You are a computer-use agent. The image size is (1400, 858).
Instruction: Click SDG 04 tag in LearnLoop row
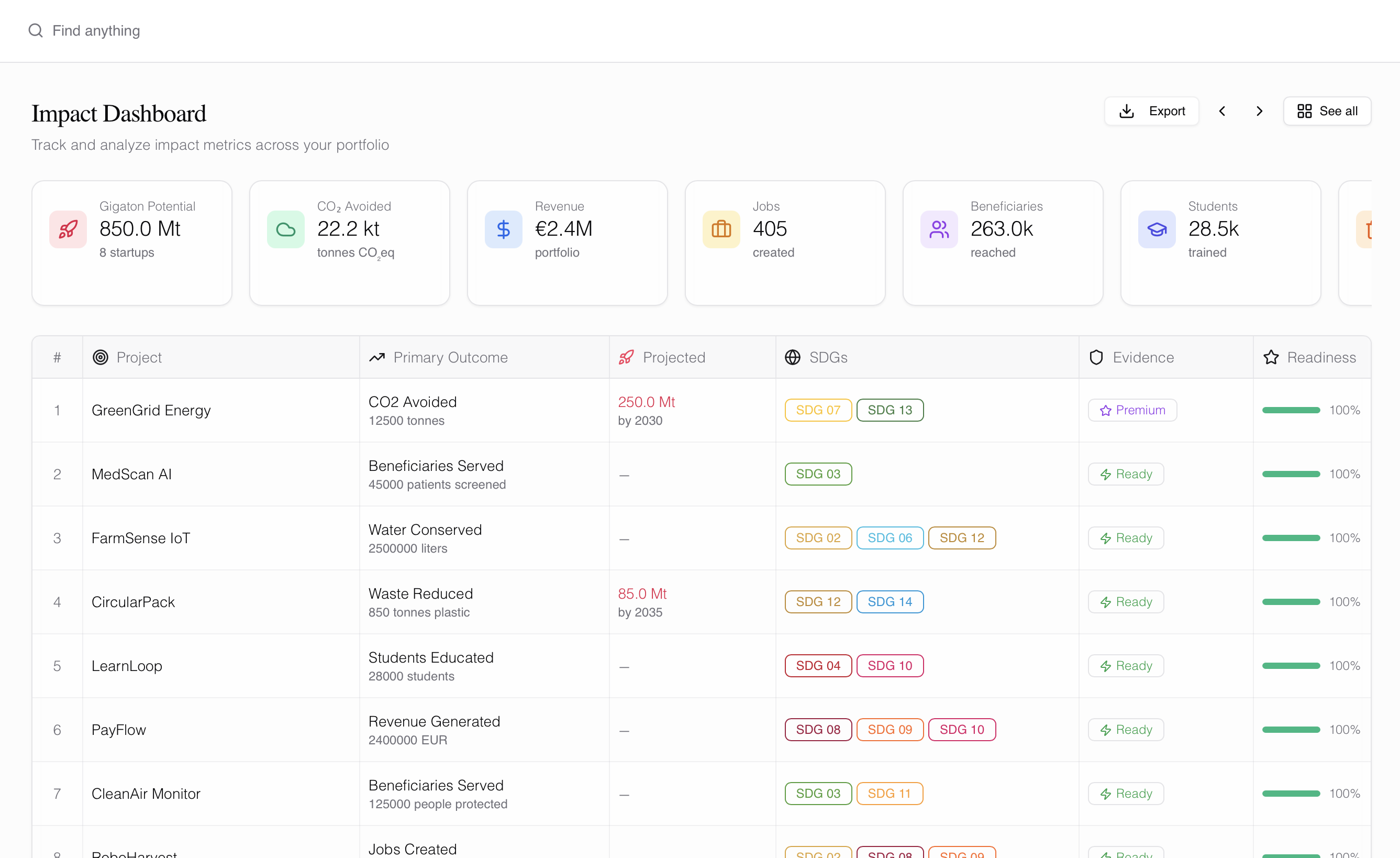(818, 666)
